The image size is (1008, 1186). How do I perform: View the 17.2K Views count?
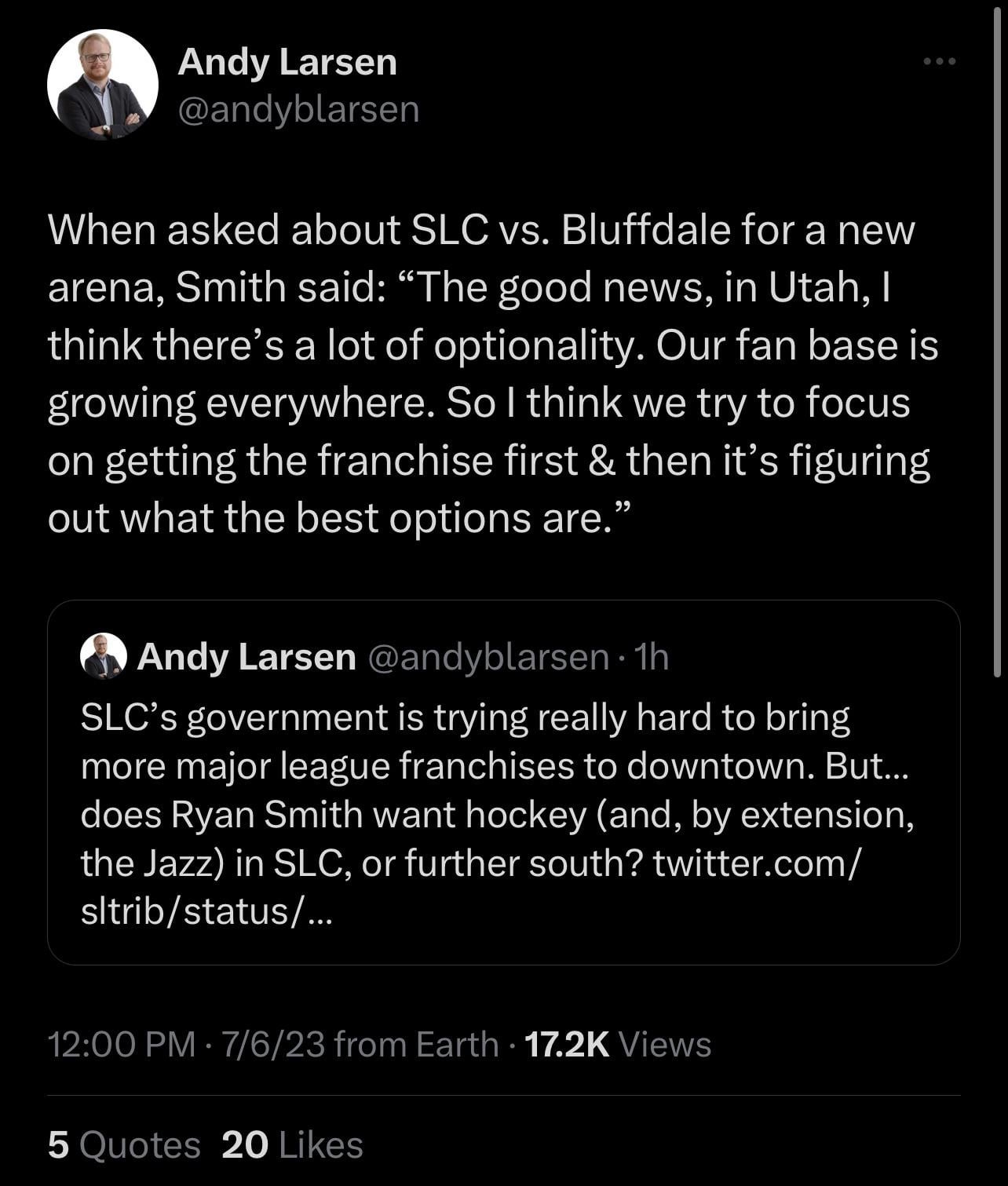pos(567,1045)
